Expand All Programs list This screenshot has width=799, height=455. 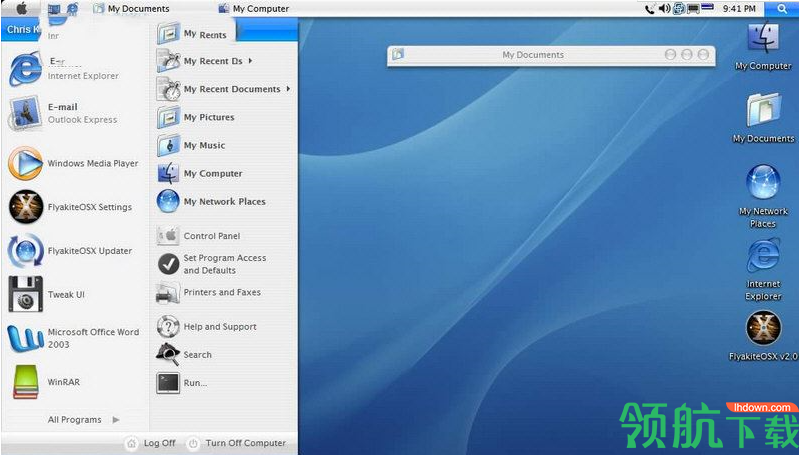pyautogui.click(x=84, y=419)
